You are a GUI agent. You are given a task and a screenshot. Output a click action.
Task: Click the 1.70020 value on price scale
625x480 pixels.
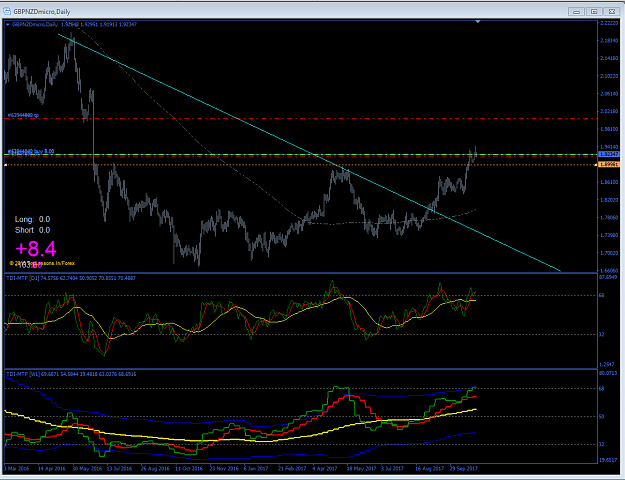tap(609, 253)
